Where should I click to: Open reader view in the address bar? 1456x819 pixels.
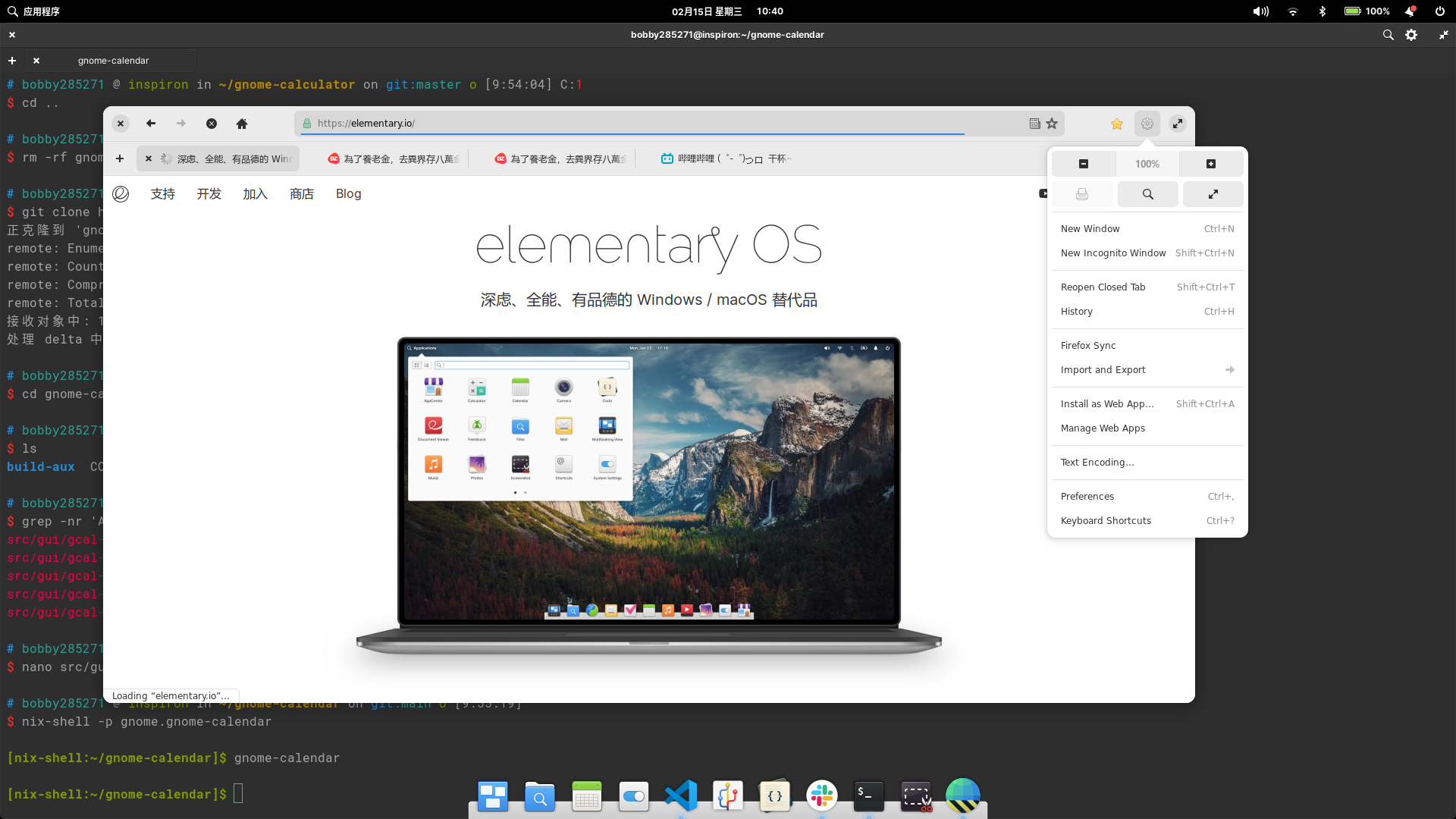(x=1034, y=123)
